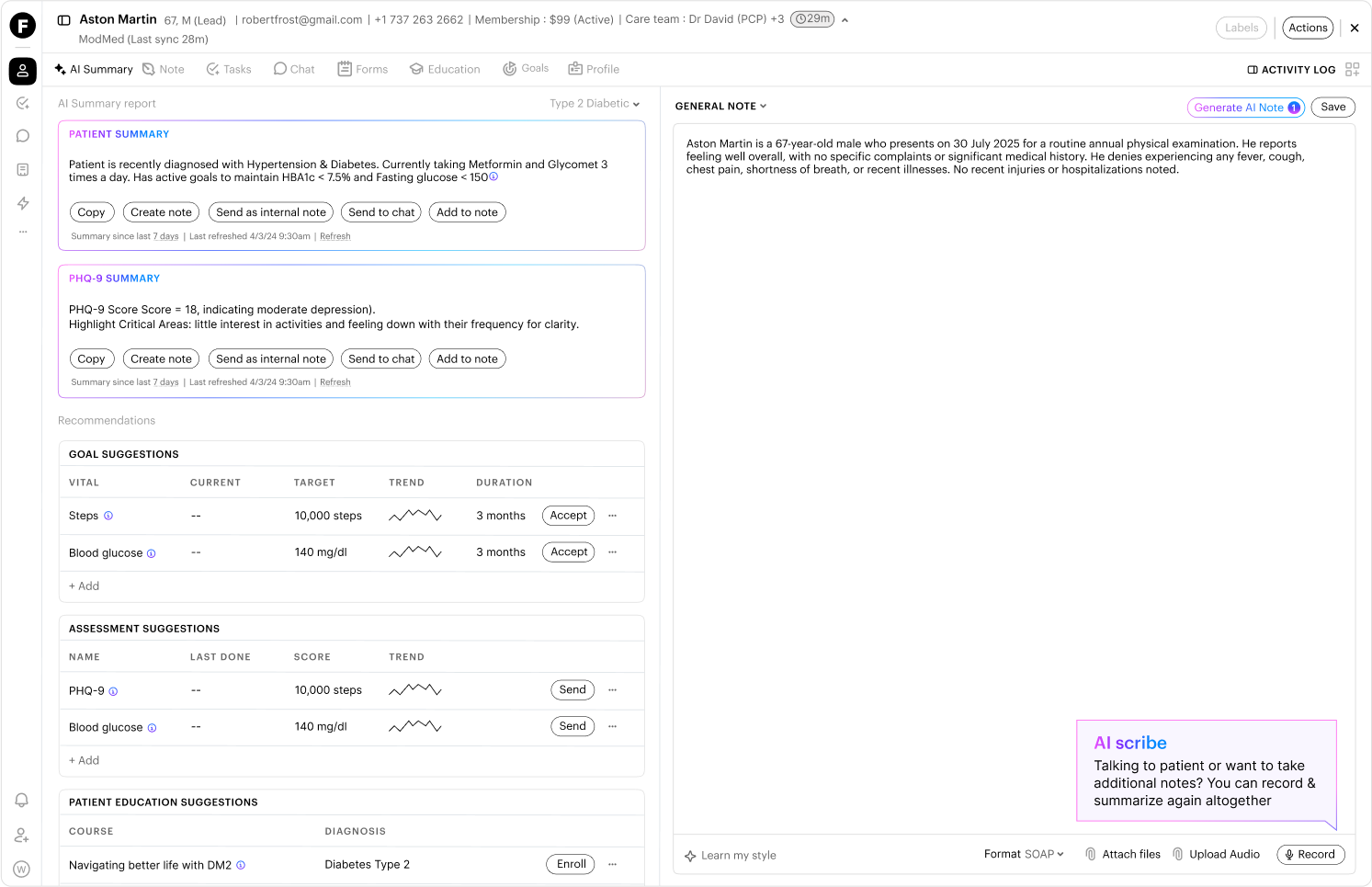Open the sidebar more options ellipsis
The image size is (1372, 887).
(x=23, y=232)
